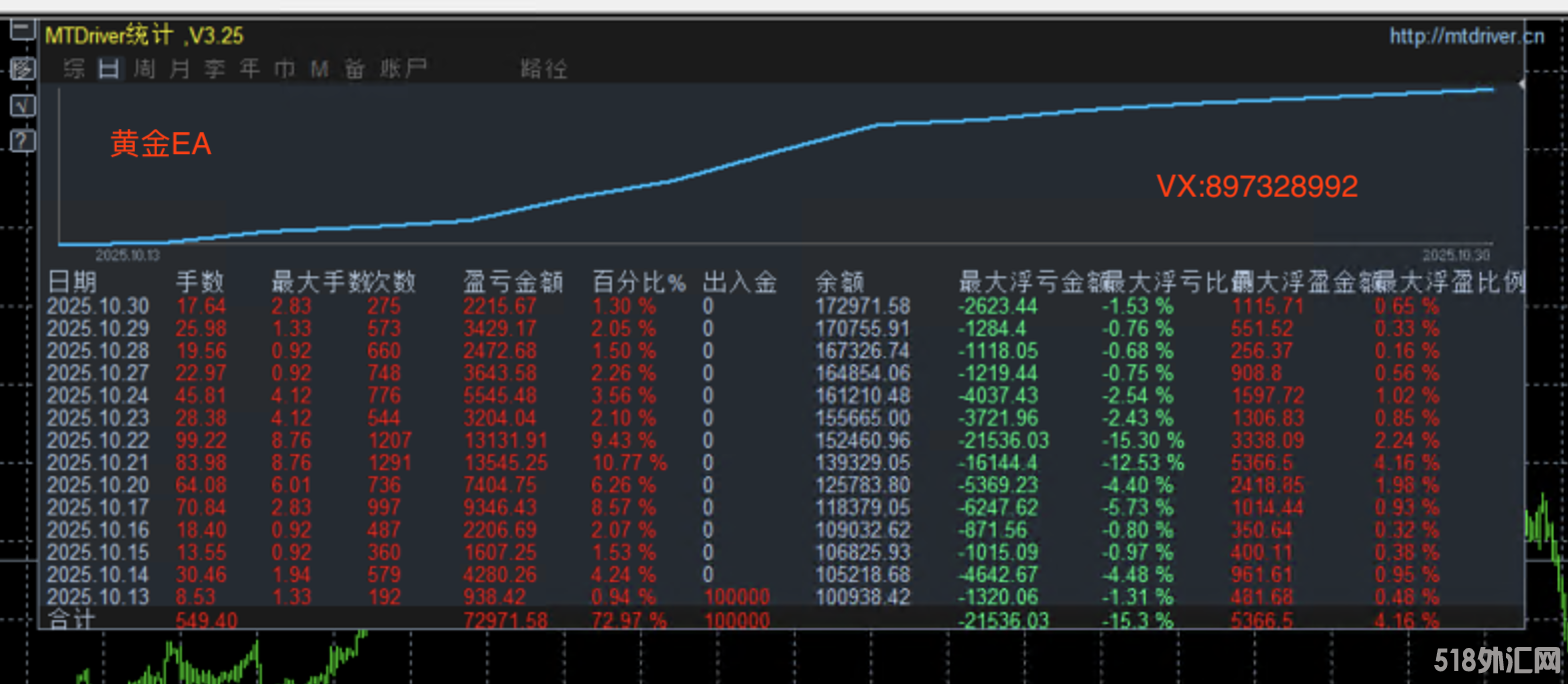Select the M tab
1568x684 pixels.
pyautogui.click(x=320, y=69)
